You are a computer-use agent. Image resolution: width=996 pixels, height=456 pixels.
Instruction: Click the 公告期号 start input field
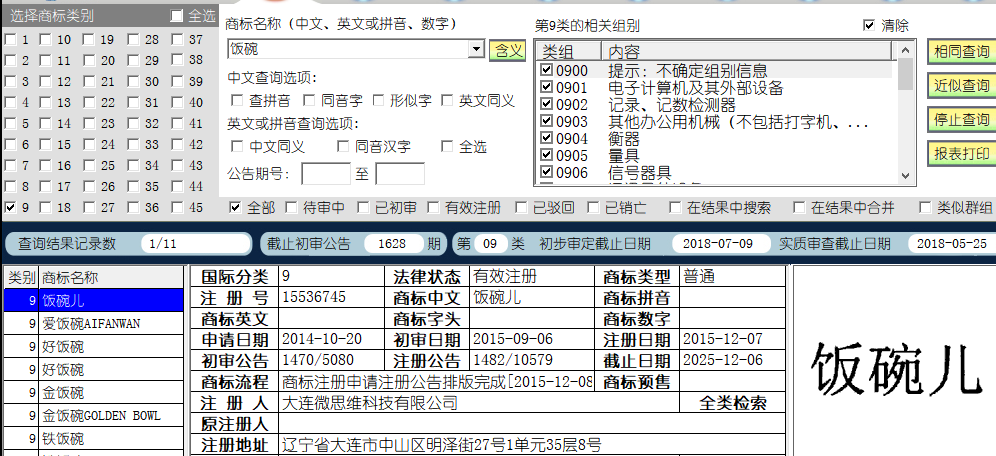tap(325, 174)
